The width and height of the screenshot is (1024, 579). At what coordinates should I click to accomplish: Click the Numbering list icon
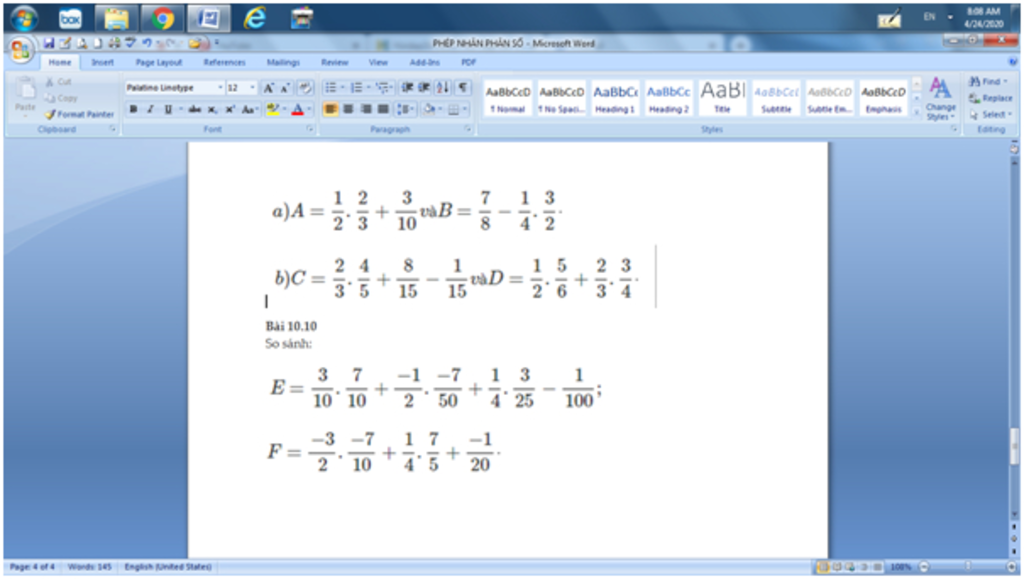[357, 87]
